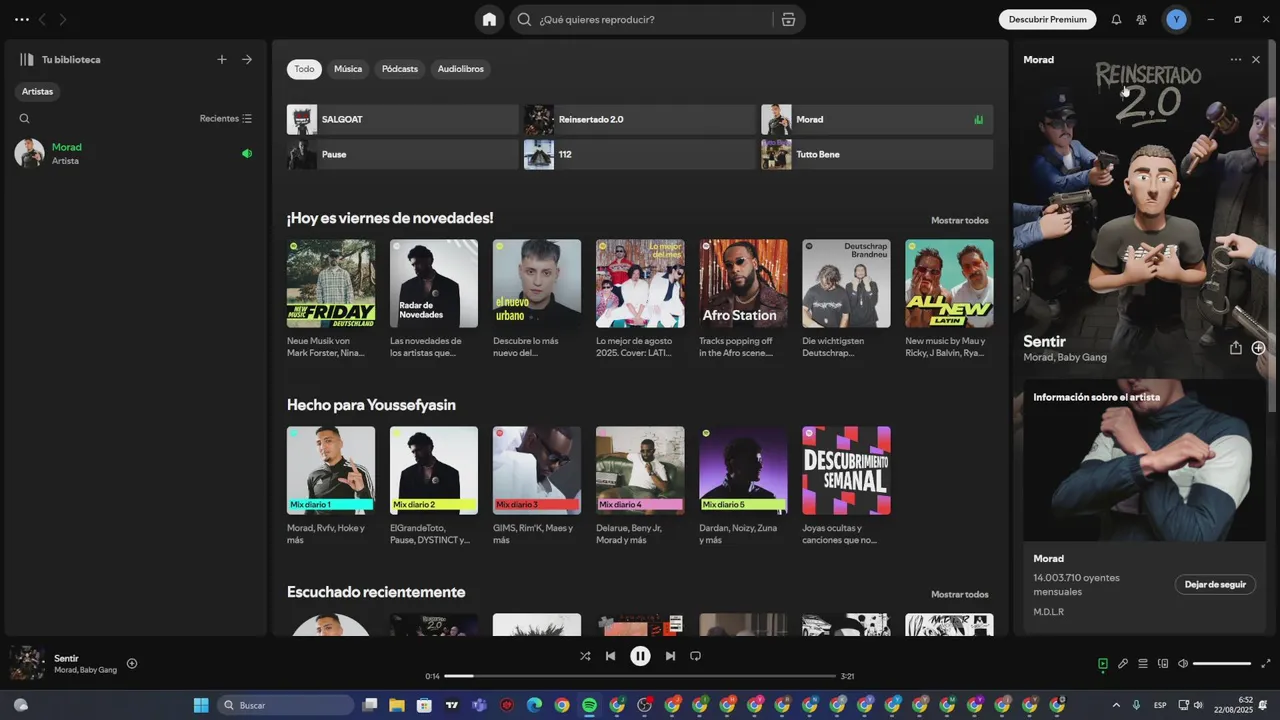Open the SALGOAT shortcut tile
The image size is (1280, 720).
pos(402,119)
